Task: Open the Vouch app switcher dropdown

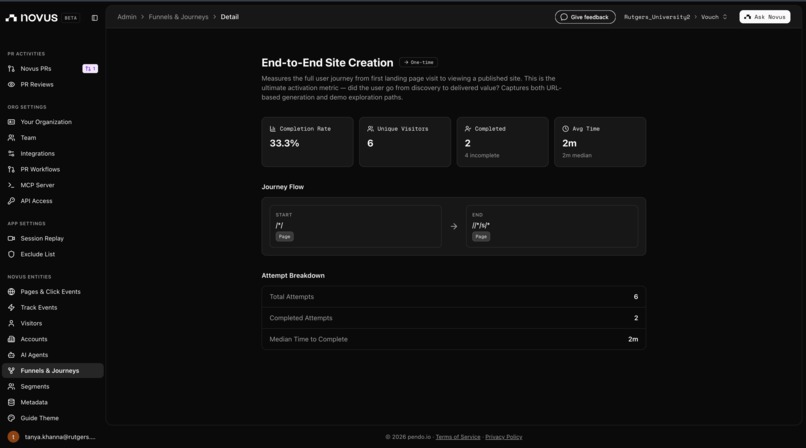Action: coord(714,17)
